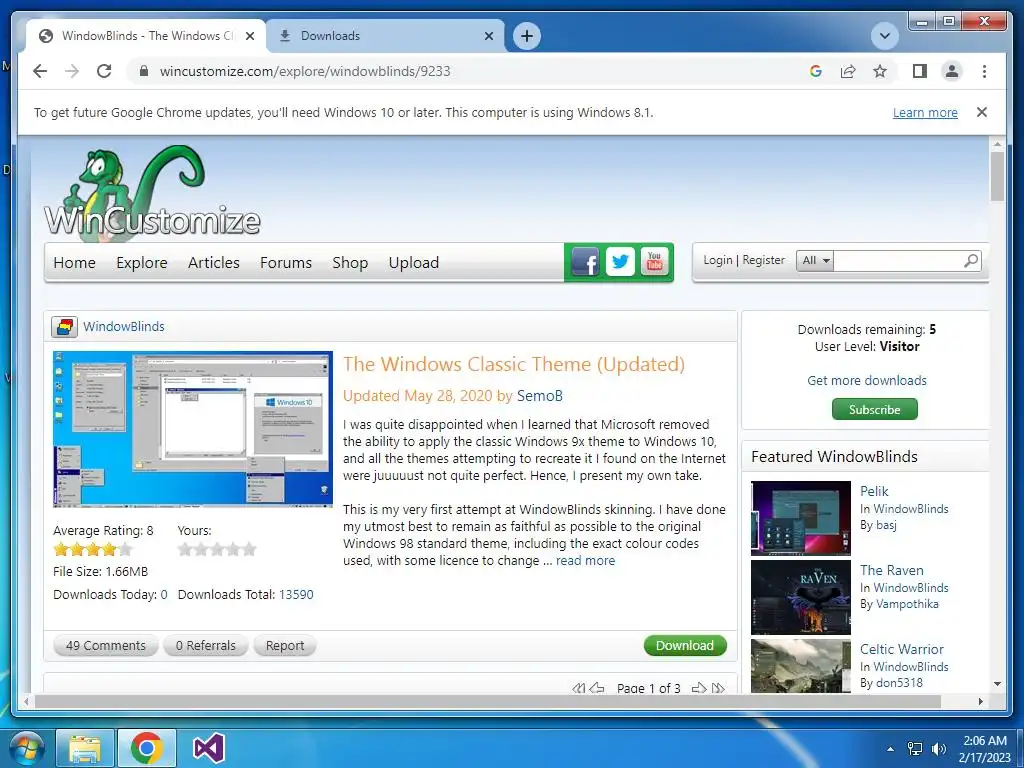Open the Articles menu item

pyautogui.click(x=214, y=263)
